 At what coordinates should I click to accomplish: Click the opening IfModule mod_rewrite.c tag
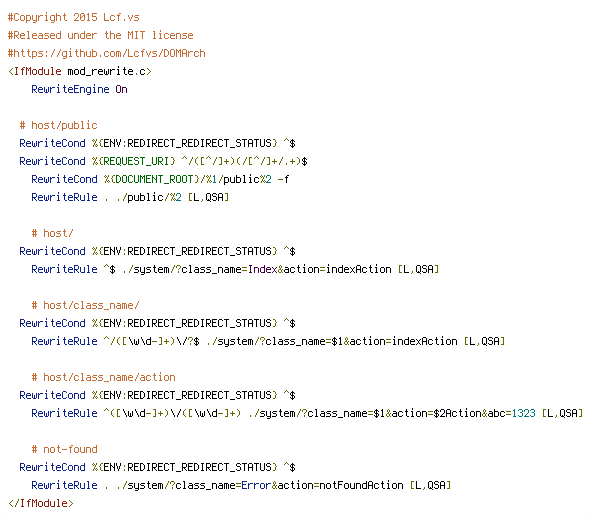tap(80, 71)
